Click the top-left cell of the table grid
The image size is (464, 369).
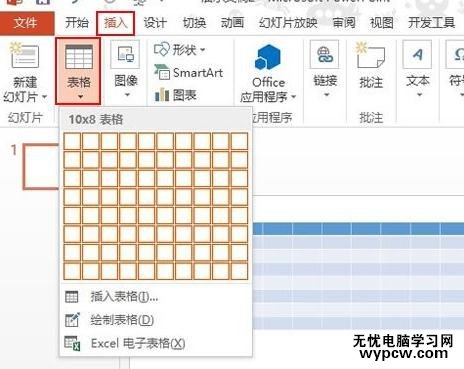tap(72, 141)
